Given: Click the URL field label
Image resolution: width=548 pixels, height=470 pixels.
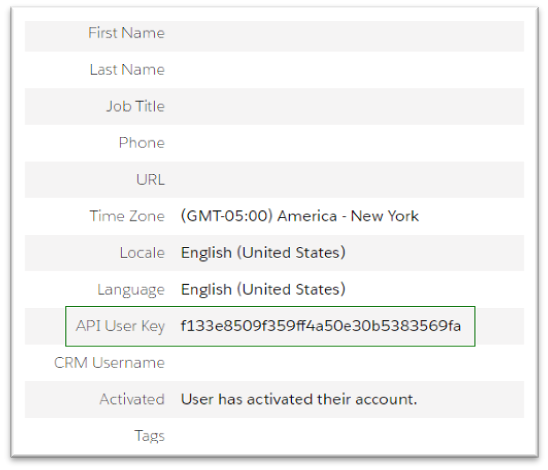Looking at the screenshot, I should [x=150, y=180].
